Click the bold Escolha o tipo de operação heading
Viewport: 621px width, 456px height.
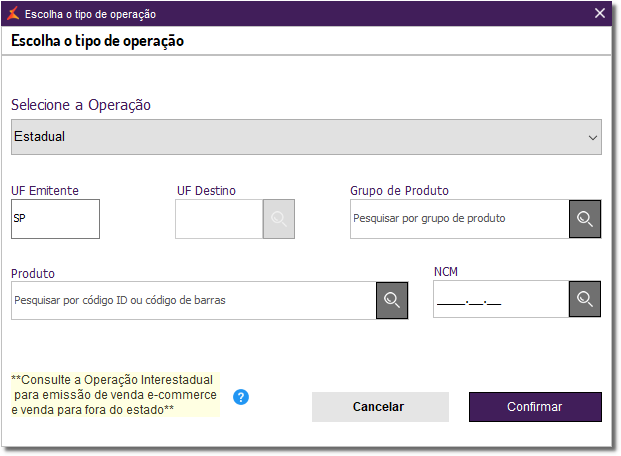click(x=98, y=41)
